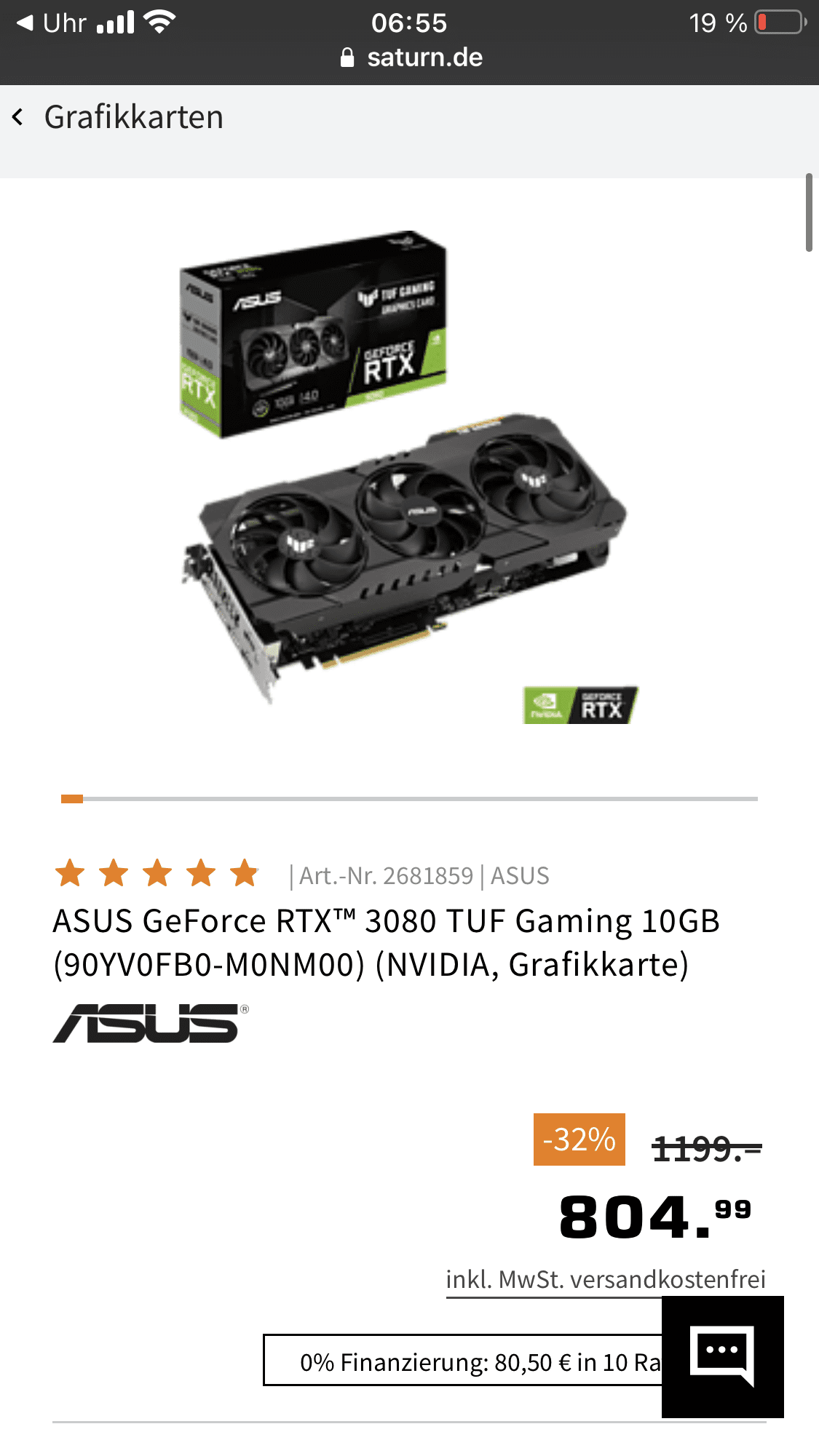Open the inkl. MwSt. versandkostenfrei link

point(606,1279)
